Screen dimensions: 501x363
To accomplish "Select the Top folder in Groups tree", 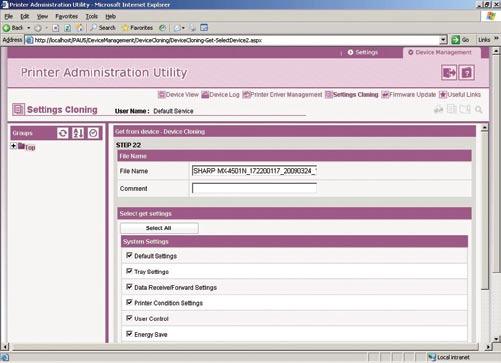I will 27,147.
